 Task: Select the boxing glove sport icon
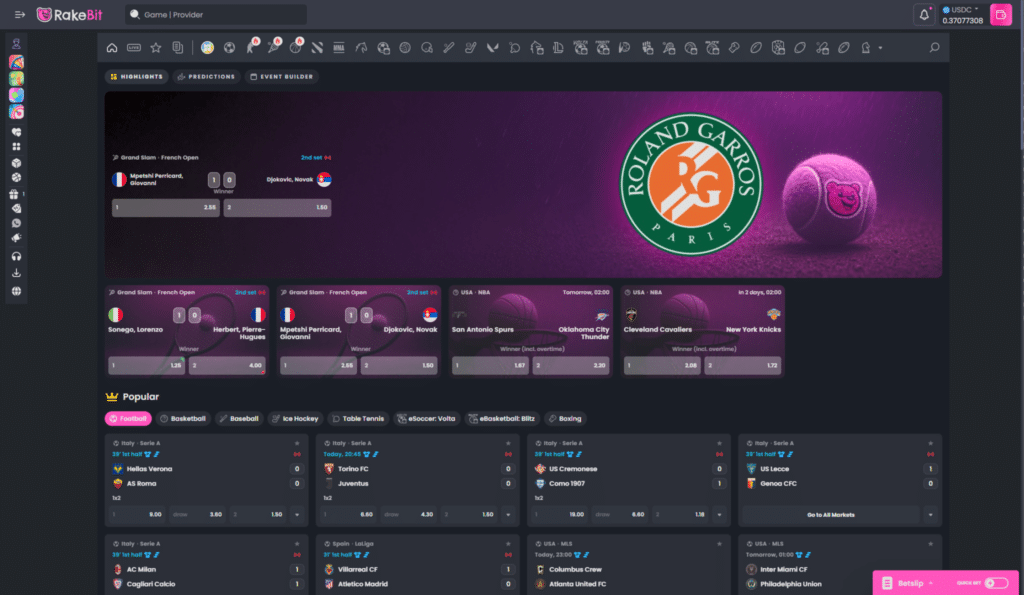(x=733, y=48)
